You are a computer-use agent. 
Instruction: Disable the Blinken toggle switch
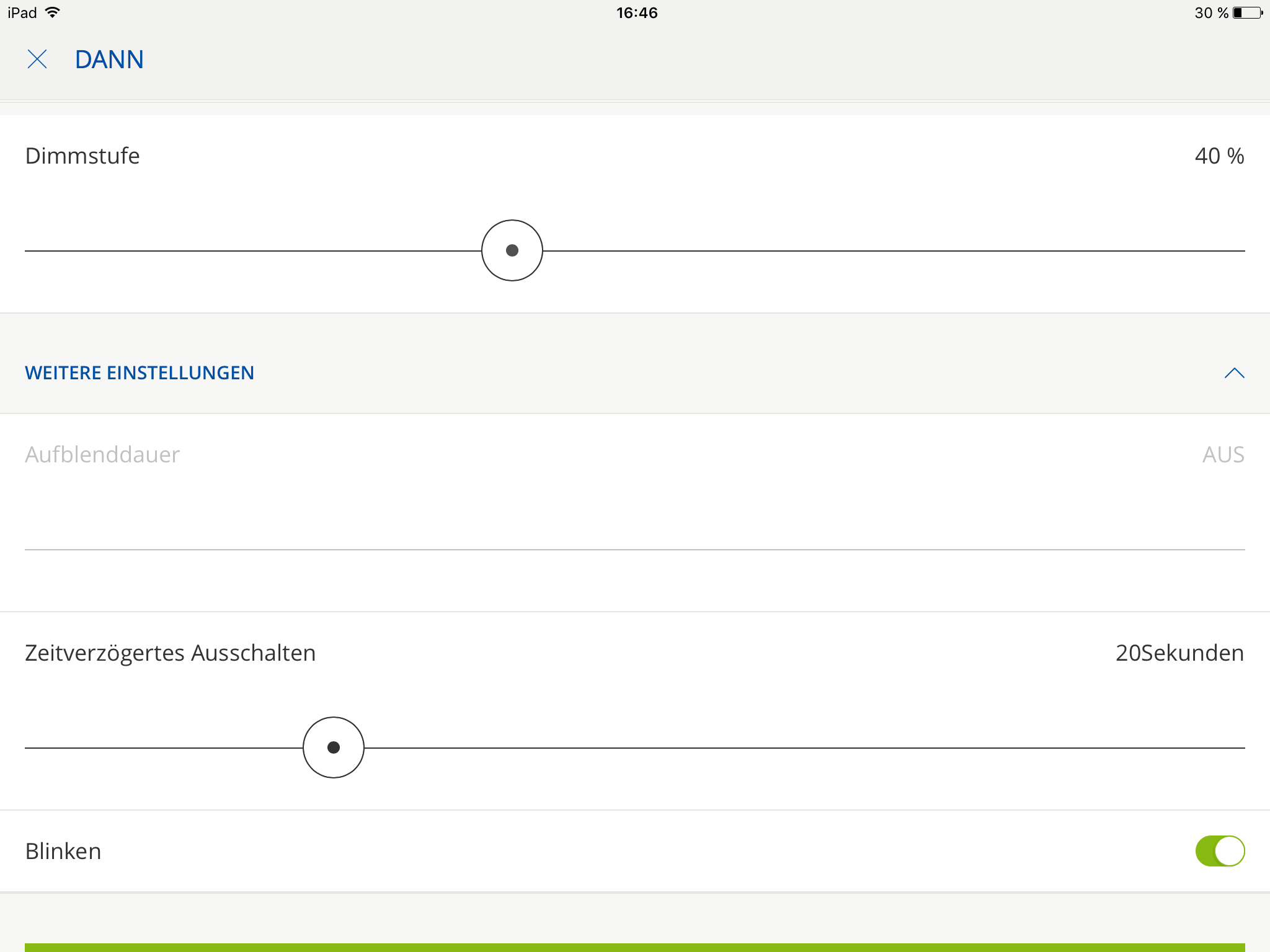pyautogui.click(x=1220, y=851)
